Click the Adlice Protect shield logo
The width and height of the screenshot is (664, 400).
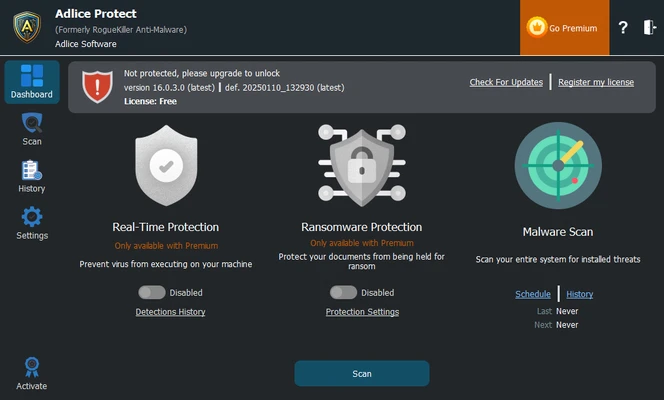[27, 27]
